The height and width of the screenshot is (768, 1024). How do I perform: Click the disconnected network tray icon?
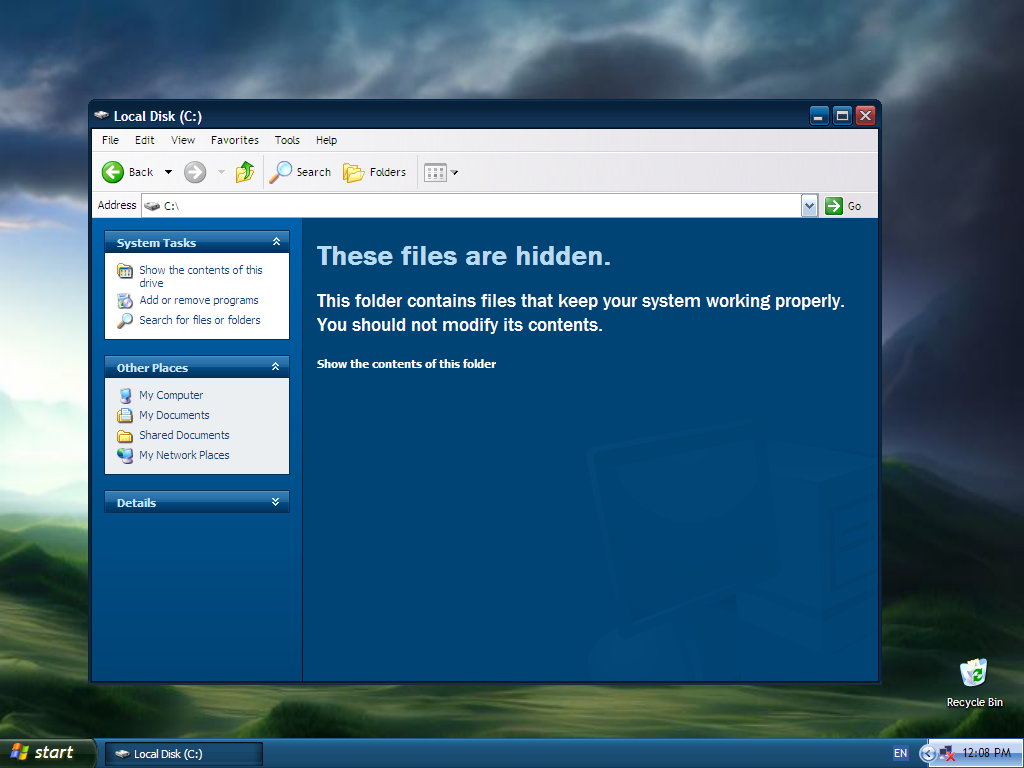[946, 754]
